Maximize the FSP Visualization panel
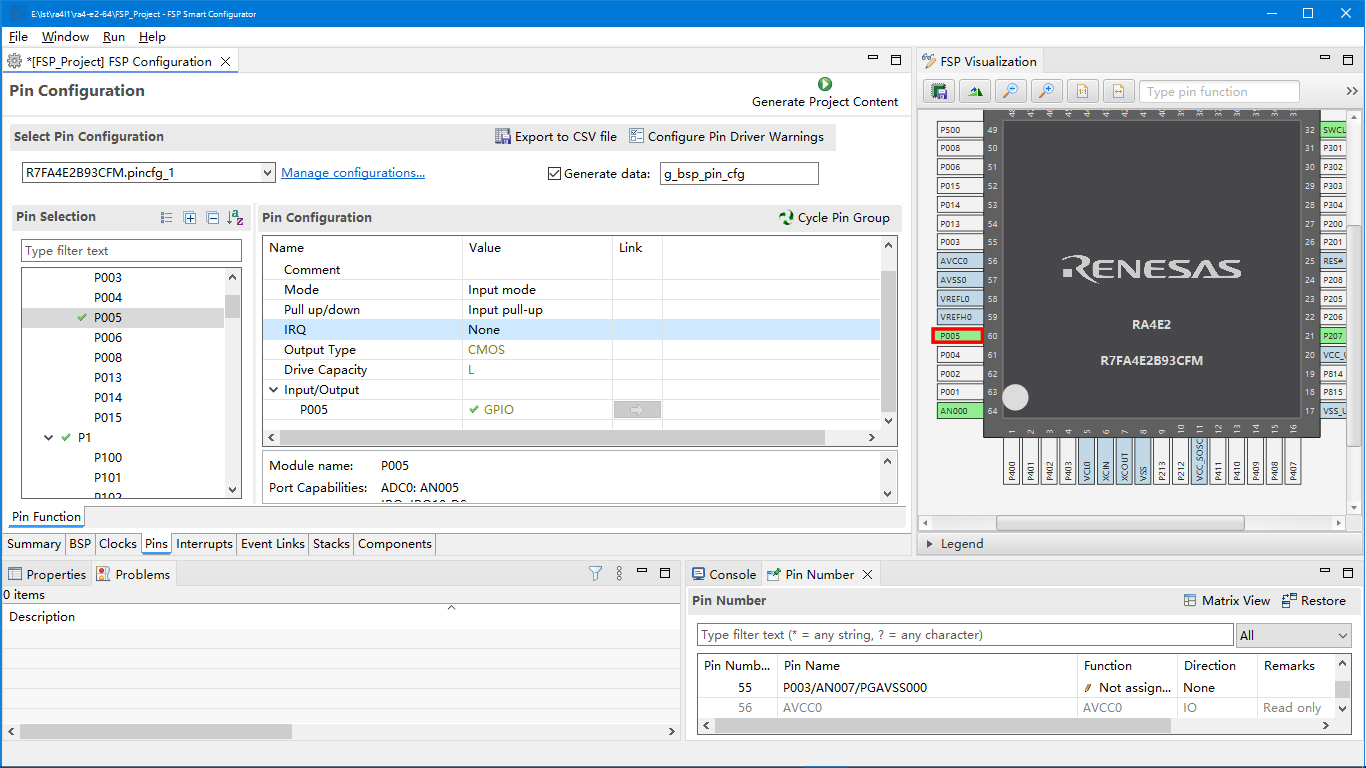This screenshot has height=768, width=1366. tap(1347, 60)
